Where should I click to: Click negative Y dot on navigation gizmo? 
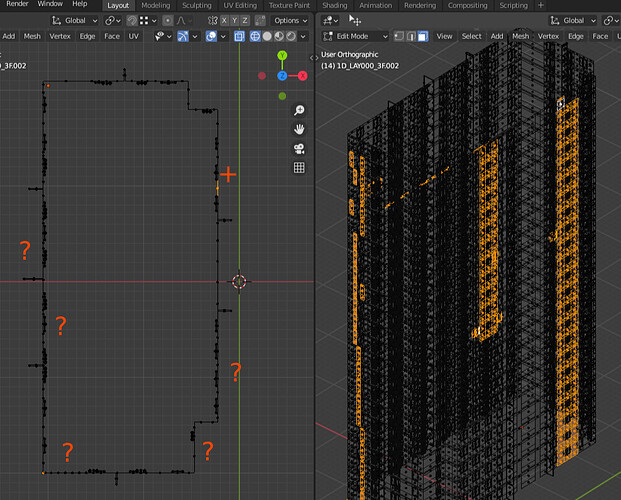point(282,96)
